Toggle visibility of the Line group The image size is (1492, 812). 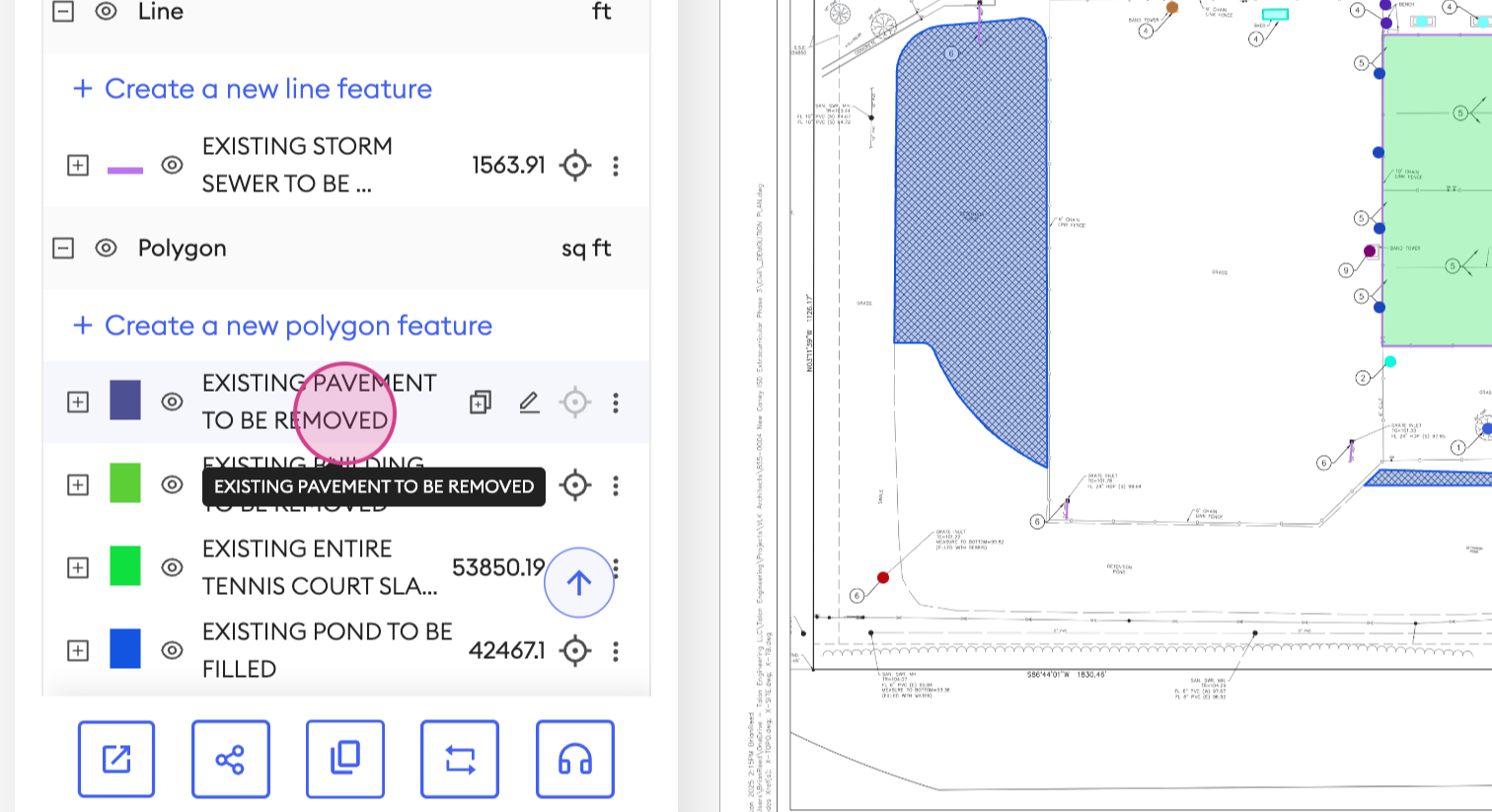click(106, 11)
